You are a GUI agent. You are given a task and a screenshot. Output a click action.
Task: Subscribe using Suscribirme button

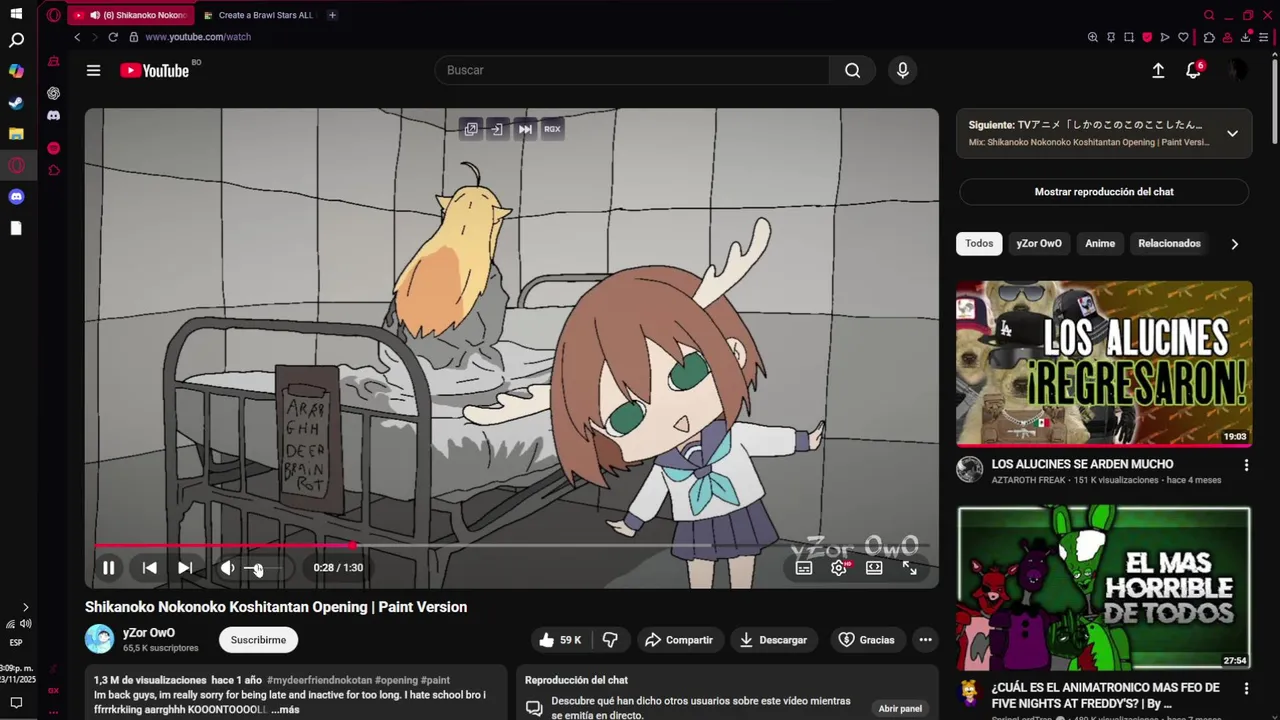[x=258, y=640]
